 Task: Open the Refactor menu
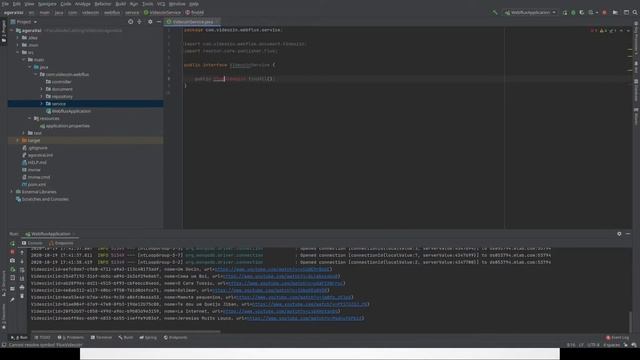click(103, 4)
